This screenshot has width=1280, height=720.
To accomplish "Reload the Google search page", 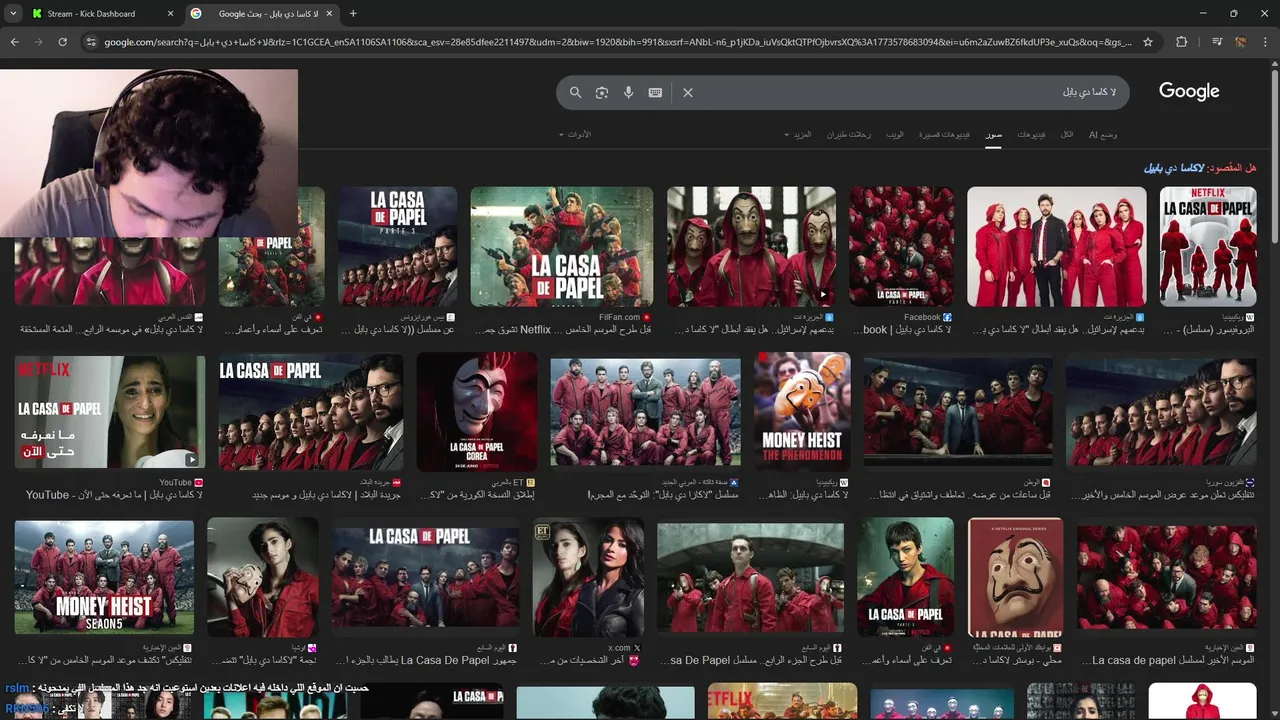I will pyautogui.click(x=62, y=42).
